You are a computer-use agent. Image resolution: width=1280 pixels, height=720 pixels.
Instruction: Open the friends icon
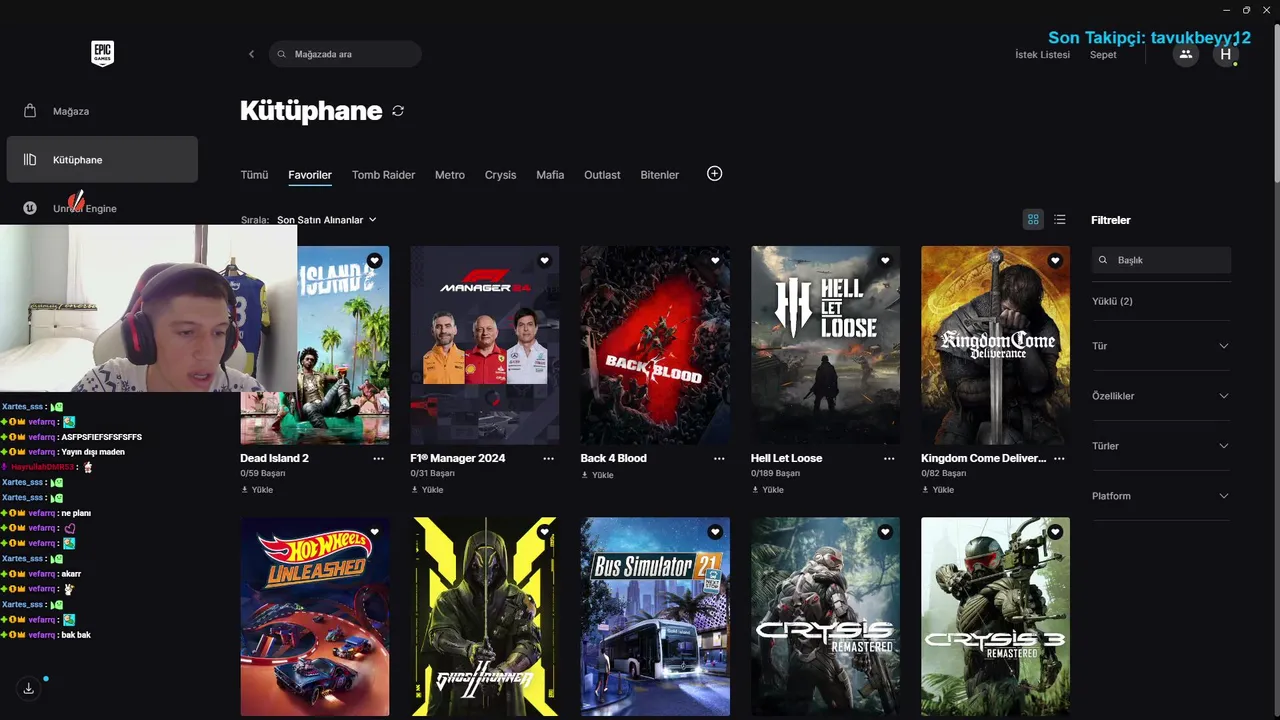(x=1186, y=55)
